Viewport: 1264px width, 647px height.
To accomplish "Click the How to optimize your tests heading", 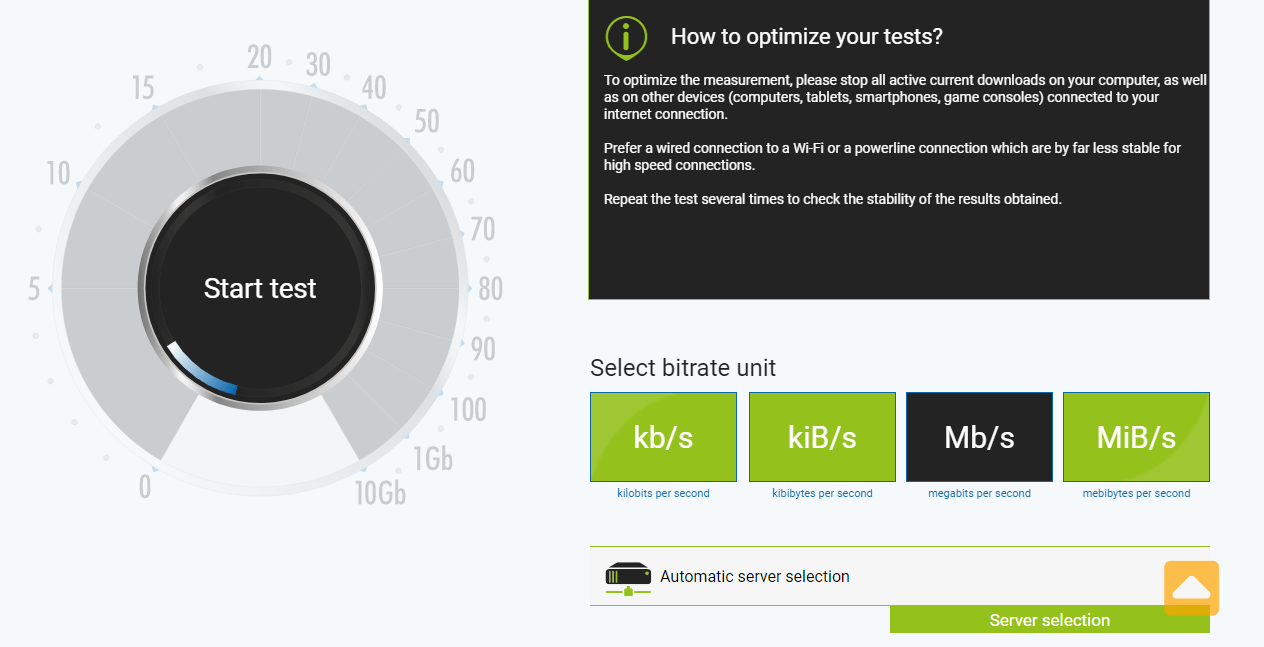I will click(807, 37).
